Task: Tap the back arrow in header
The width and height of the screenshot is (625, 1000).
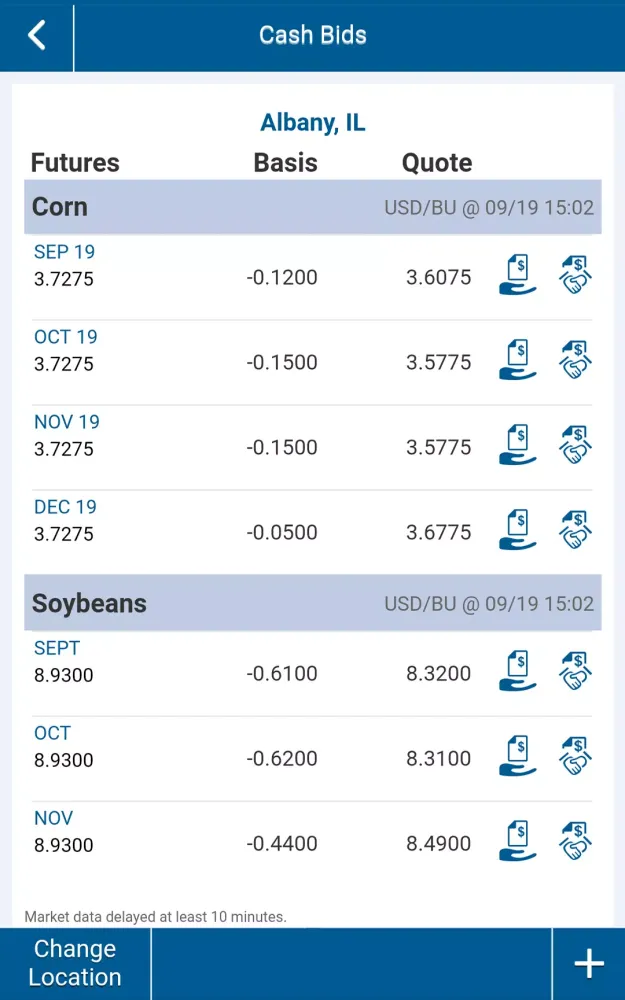Action: (36, 34)
